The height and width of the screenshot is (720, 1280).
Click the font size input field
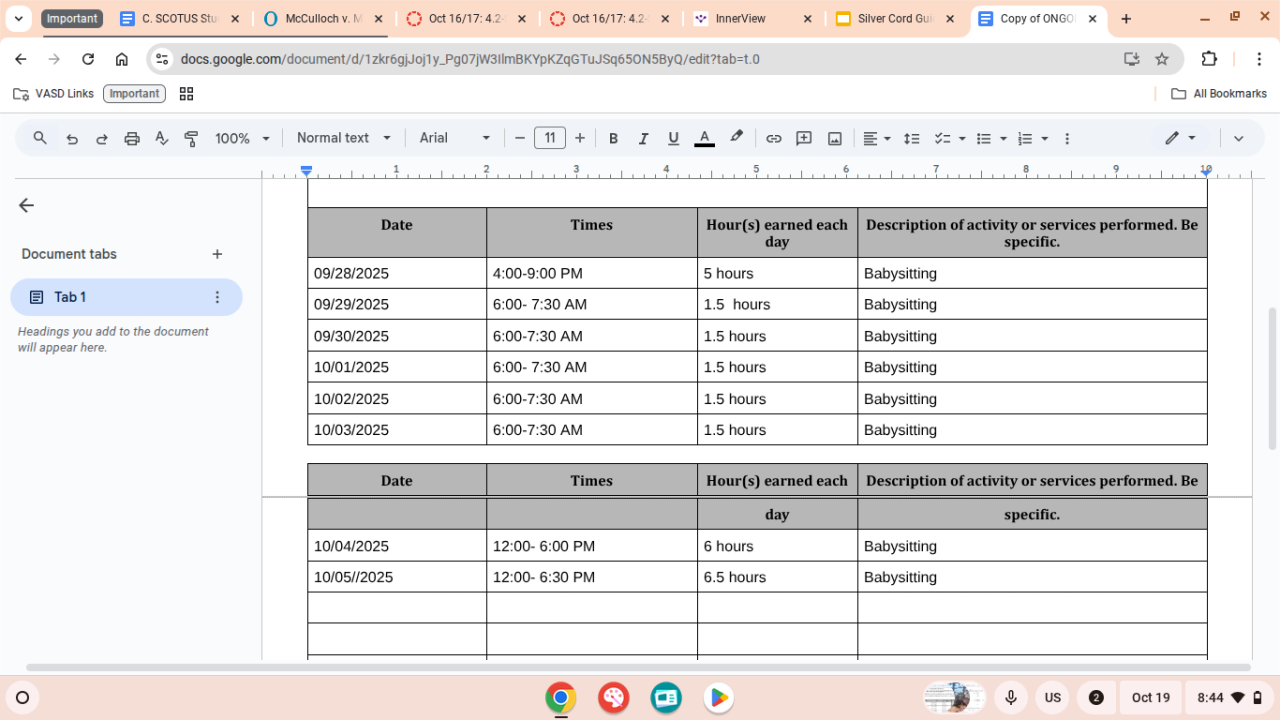point(549,138)
